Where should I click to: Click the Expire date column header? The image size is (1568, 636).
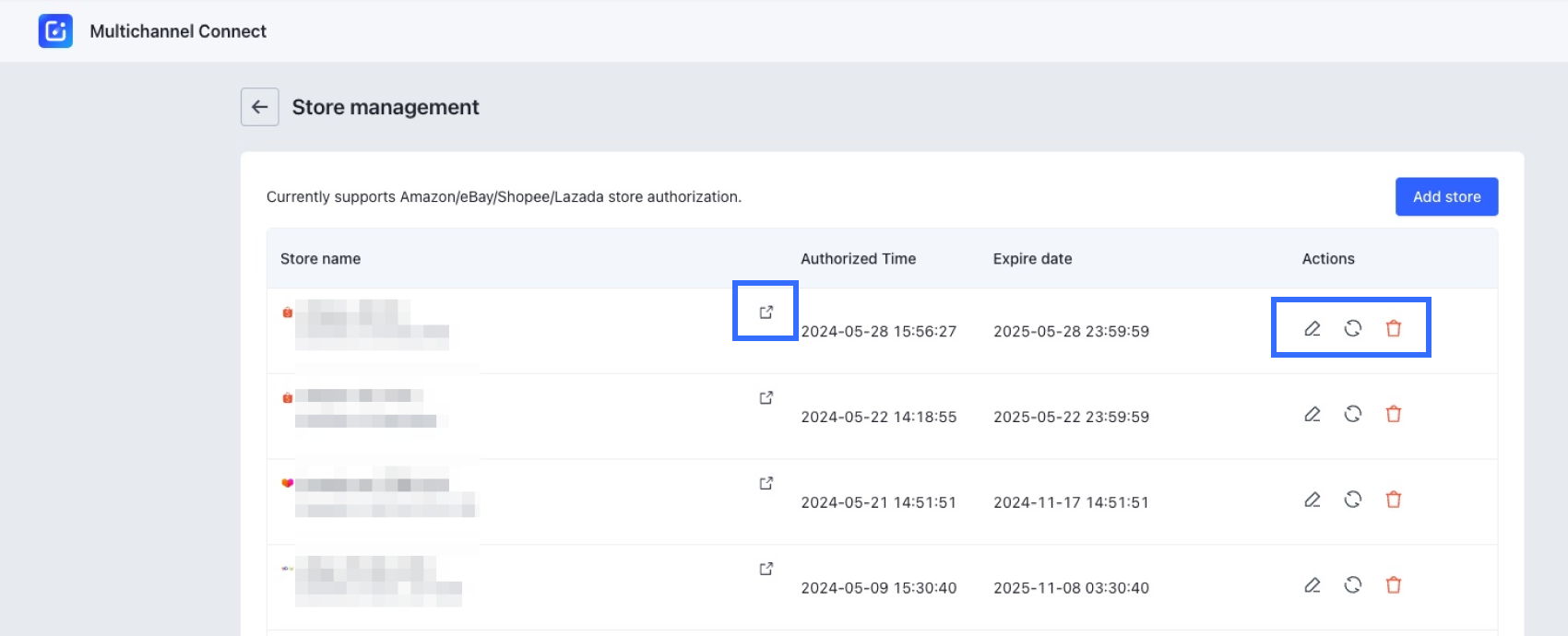[x=1032, y=259]
